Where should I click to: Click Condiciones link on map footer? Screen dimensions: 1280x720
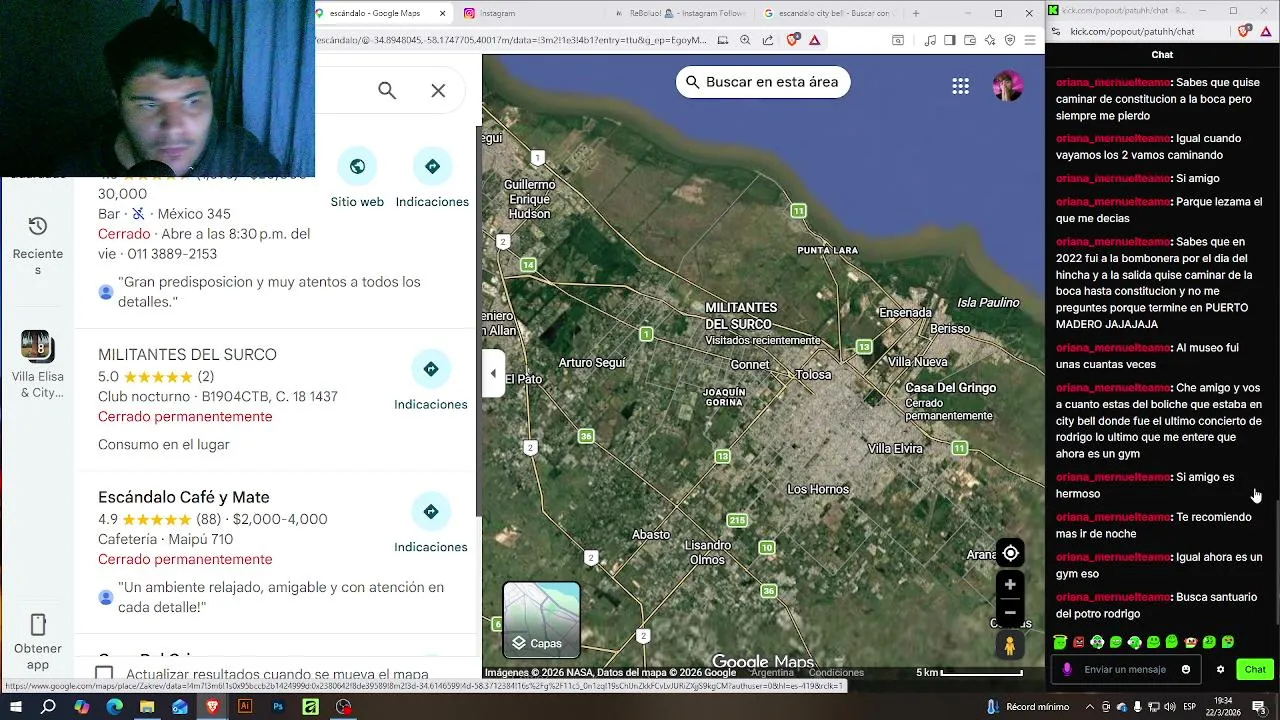(x=836, y=673)
